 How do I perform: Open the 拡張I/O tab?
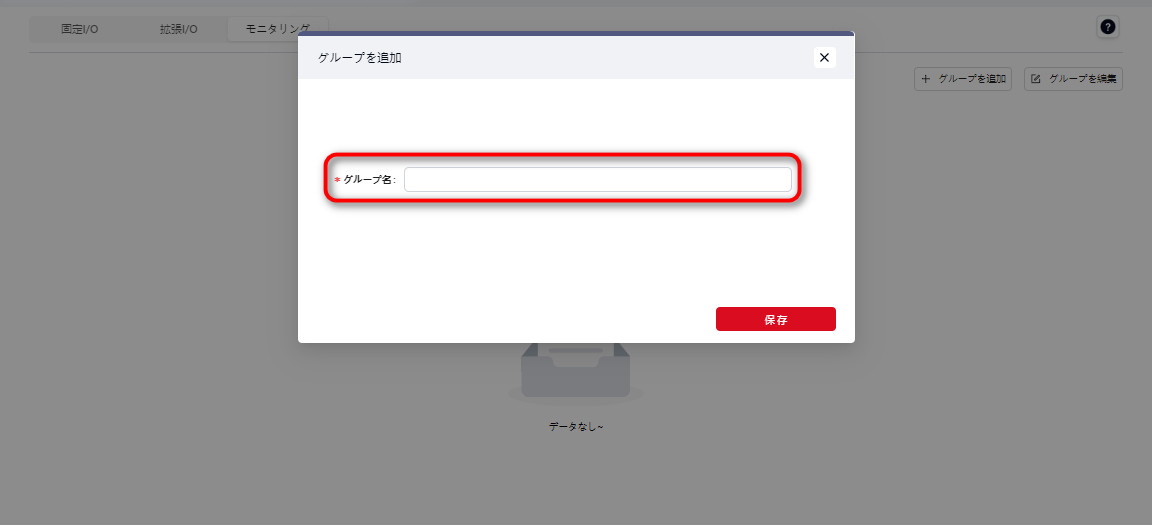(178, 29)
